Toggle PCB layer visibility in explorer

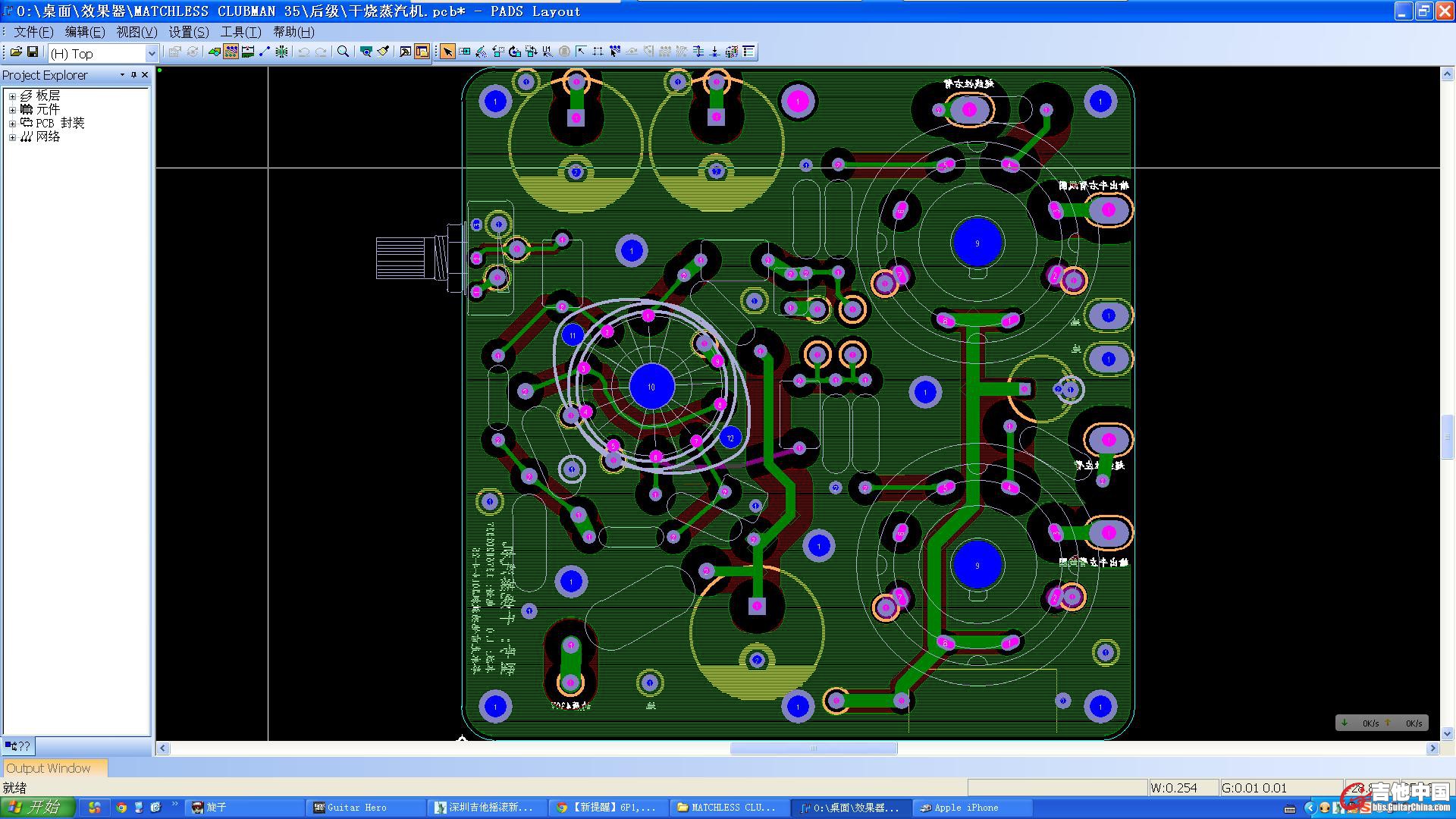(x=10, y=95)
